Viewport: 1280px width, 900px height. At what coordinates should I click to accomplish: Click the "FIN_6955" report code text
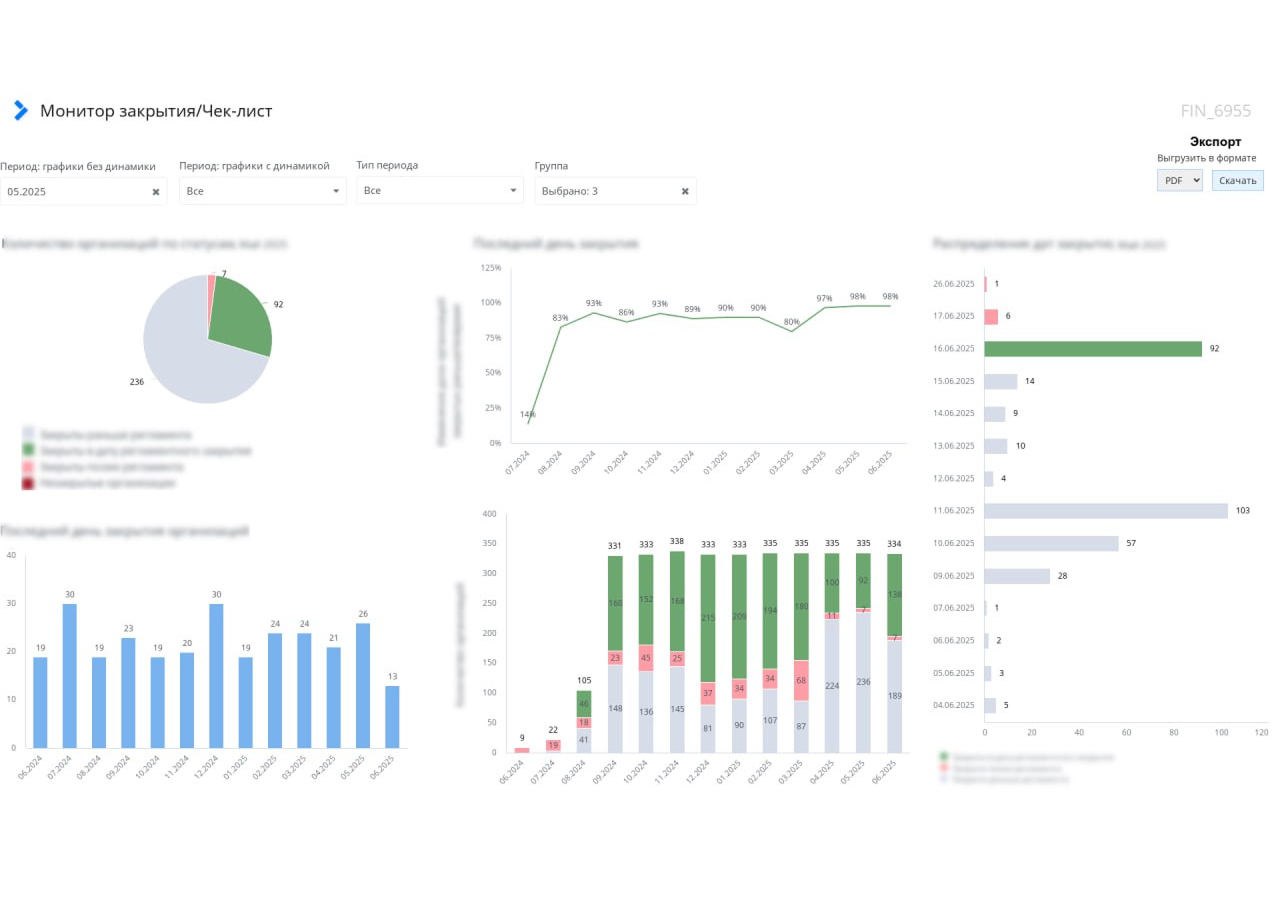(1216, 111)
